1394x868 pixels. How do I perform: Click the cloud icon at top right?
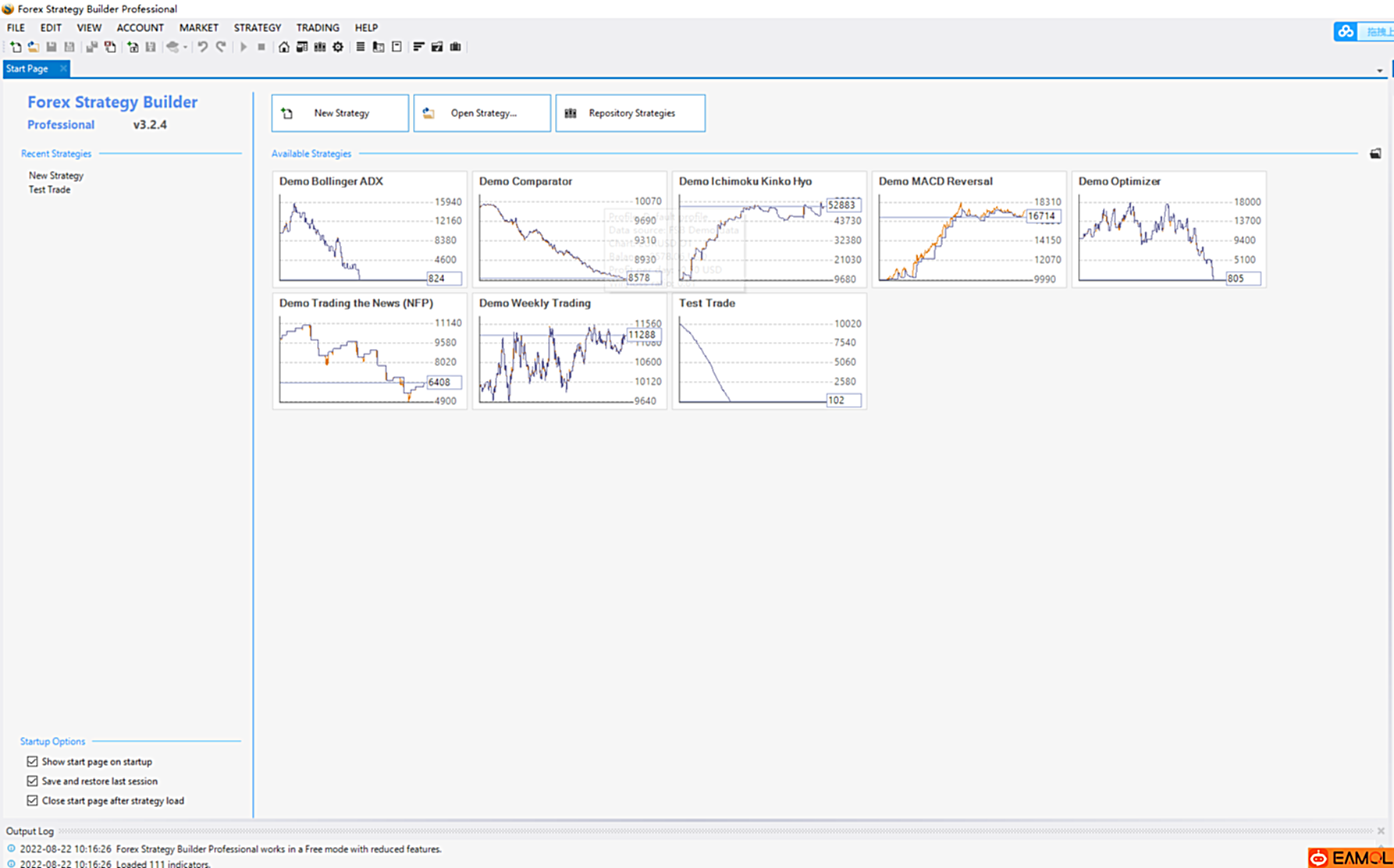point(1346,31)
